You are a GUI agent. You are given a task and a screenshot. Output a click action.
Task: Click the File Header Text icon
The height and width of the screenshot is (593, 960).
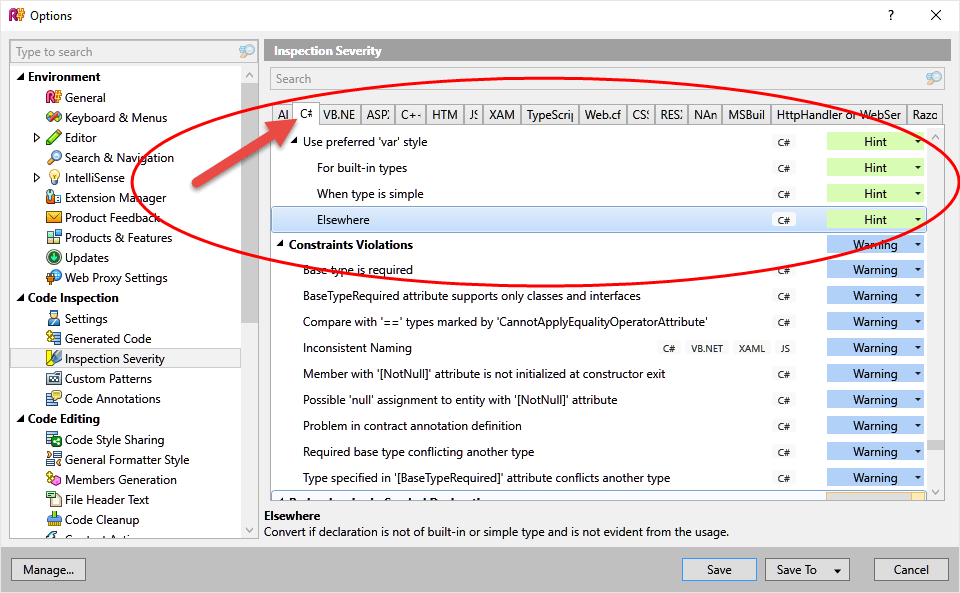54,499
